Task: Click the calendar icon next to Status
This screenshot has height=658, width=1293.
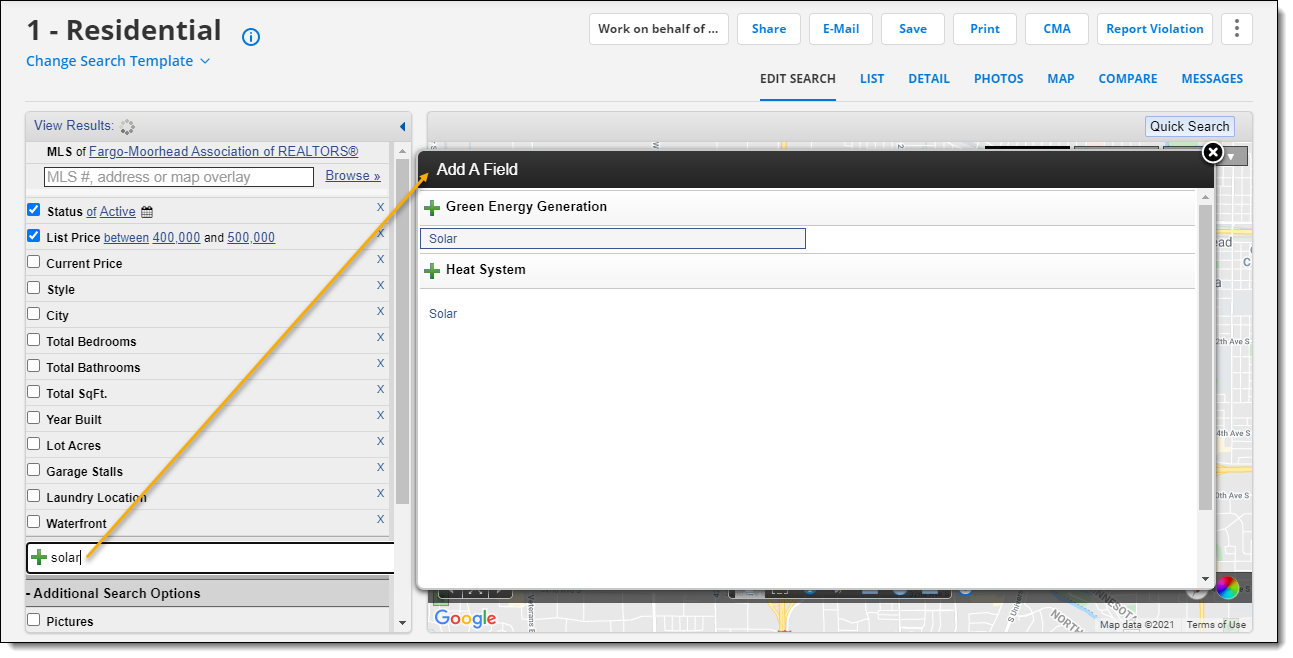Action: [147, 212]
